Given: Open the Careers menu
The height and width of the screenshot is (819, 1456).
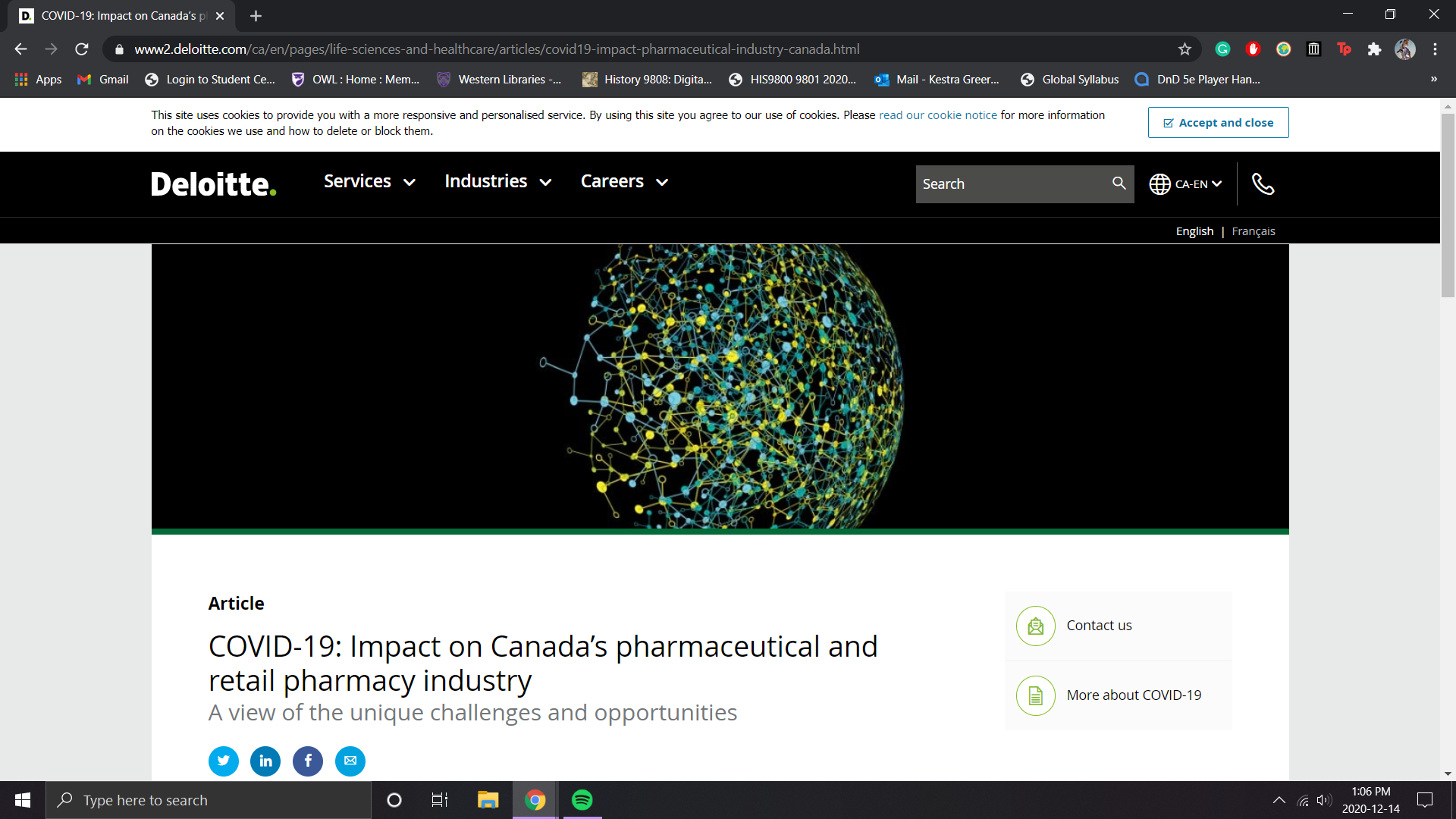Looking at the screenshot, I should pyautogui.click(x=624, y=182).
